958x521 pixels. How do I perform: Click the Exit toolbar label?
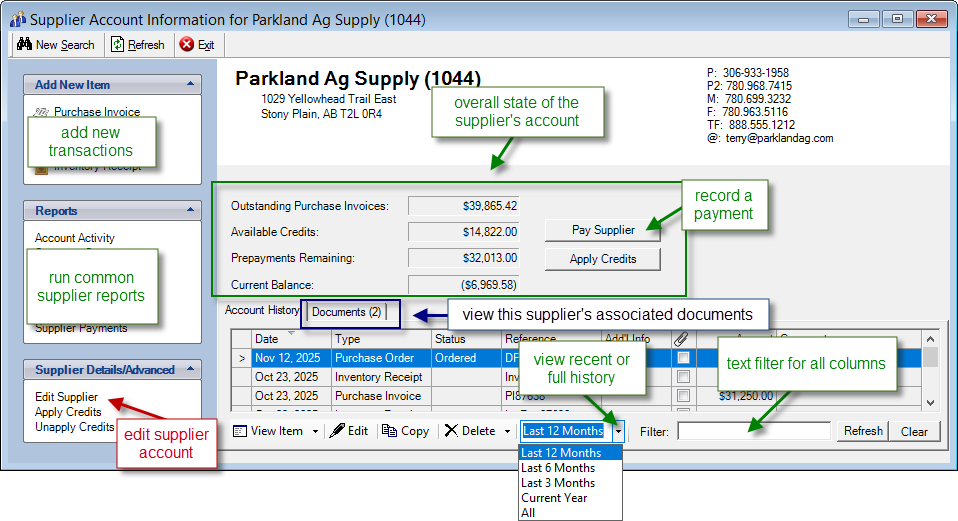click(x=206, y=45)
